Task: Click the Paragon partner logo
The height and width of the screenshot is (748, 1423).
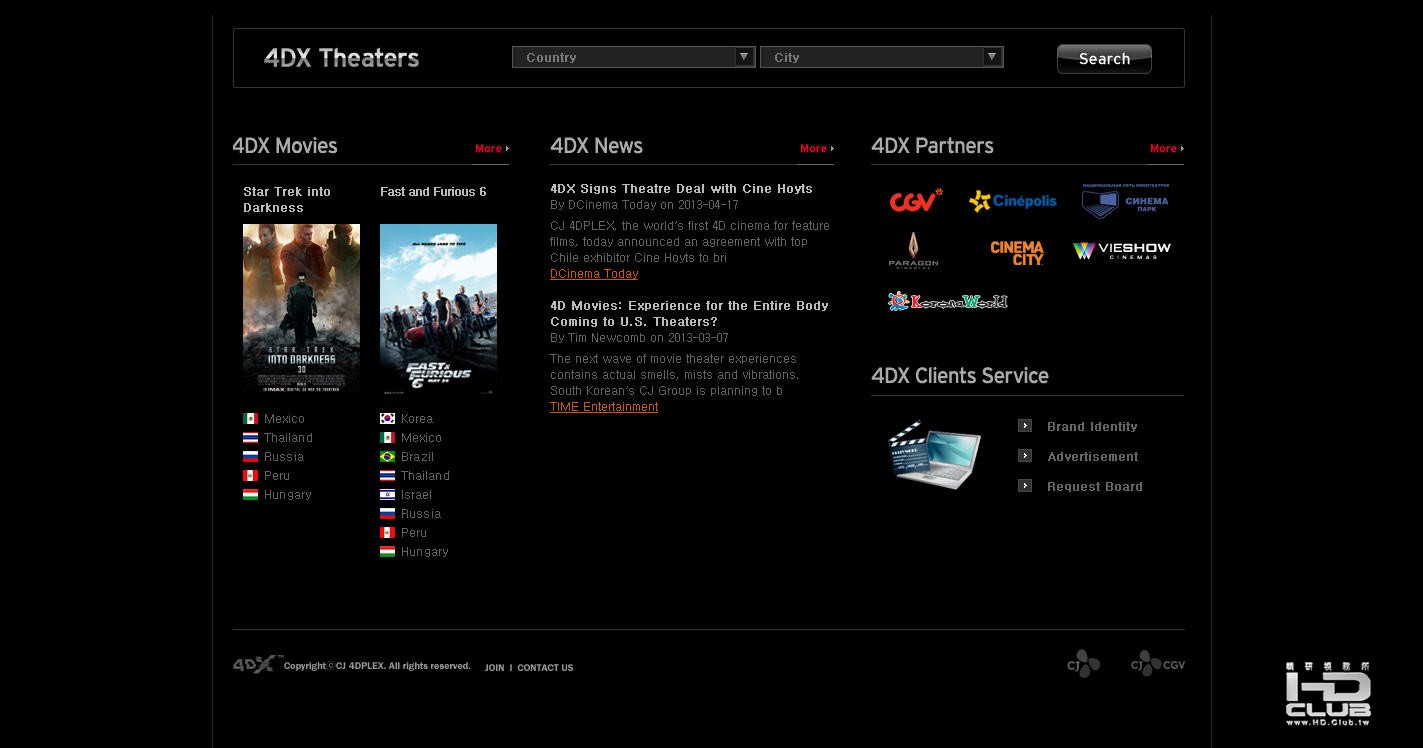Action: coord(913,251)
